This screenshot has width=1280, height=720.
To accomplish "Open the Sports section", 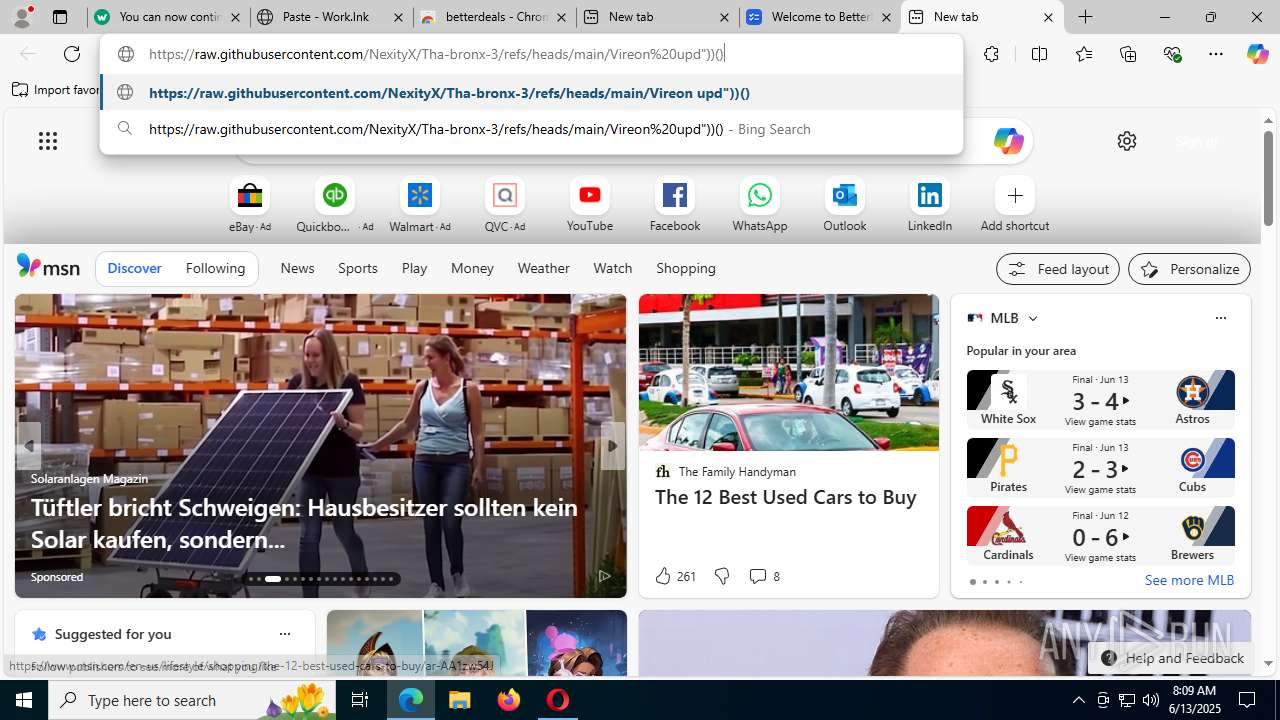I will point(357,268).
